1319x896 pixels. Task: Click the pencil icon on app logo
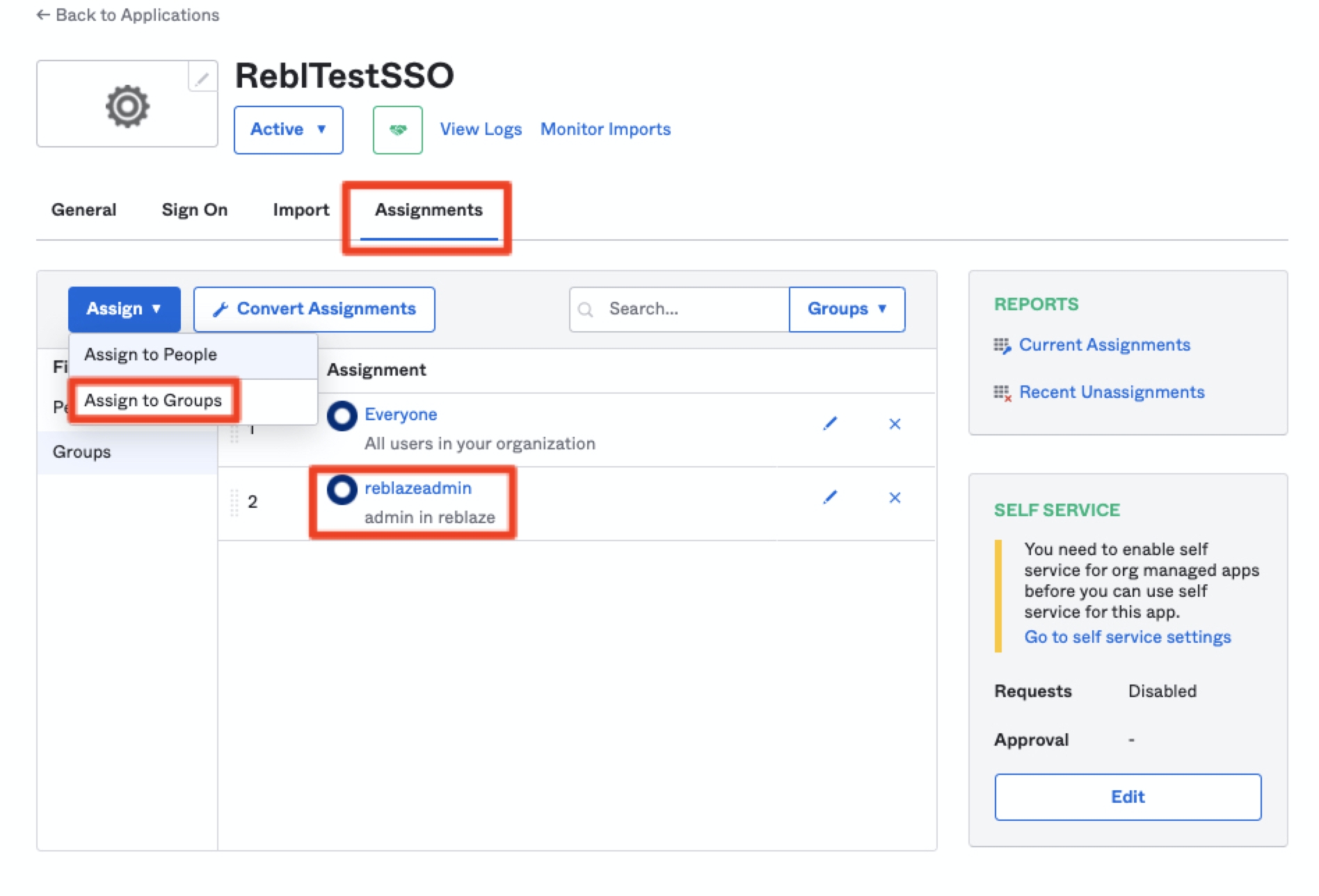[x=202, y=78]
